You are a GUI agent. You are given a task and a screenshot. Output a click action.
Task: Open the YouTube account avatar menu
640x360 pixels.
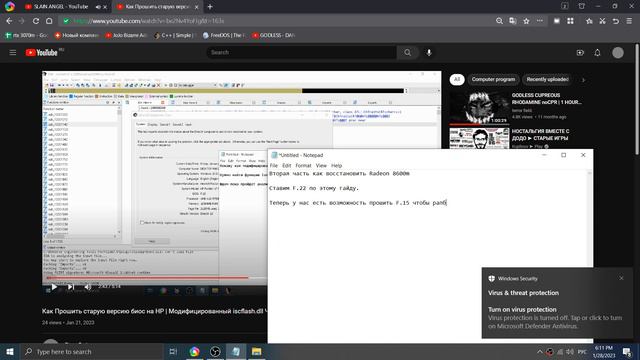point(618,53)
